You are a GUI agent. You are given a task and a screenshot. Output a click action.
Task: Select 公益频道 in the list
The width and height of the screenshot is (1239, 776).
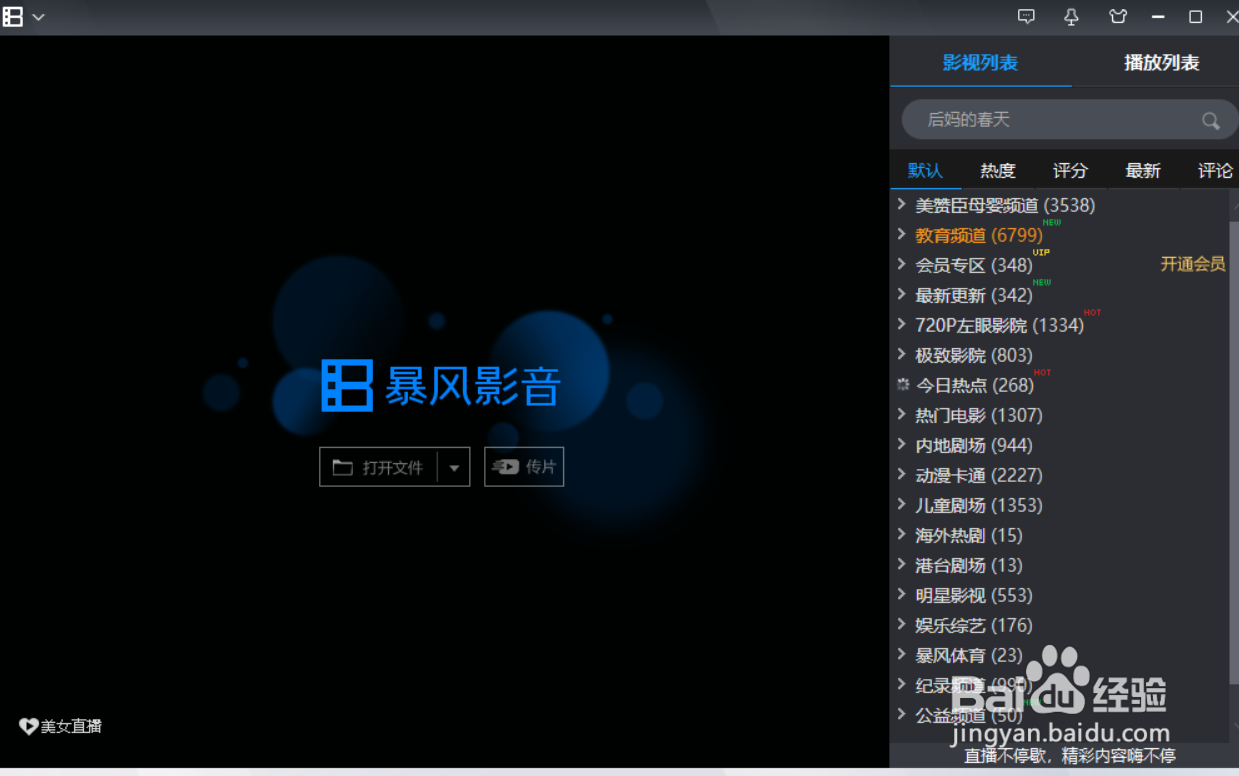click(x=969, y=715)
